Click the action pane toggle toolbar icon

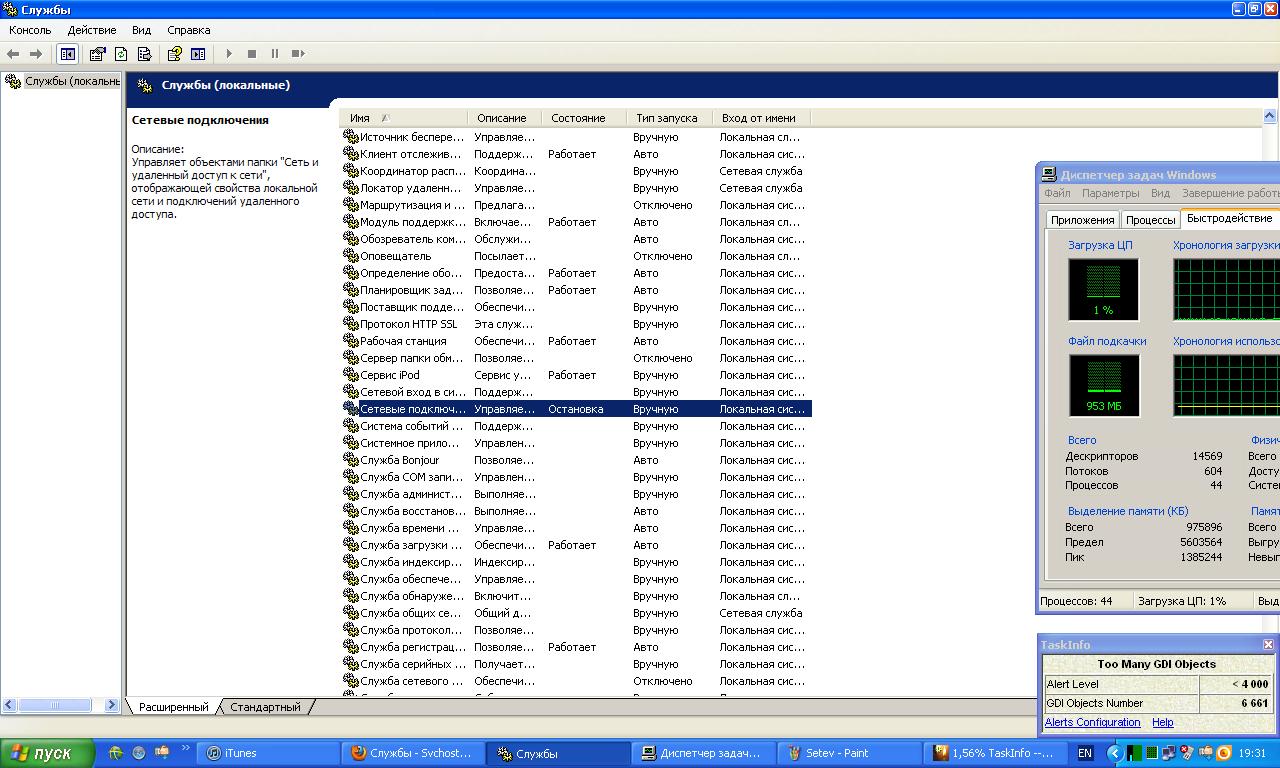click(198, 54)
